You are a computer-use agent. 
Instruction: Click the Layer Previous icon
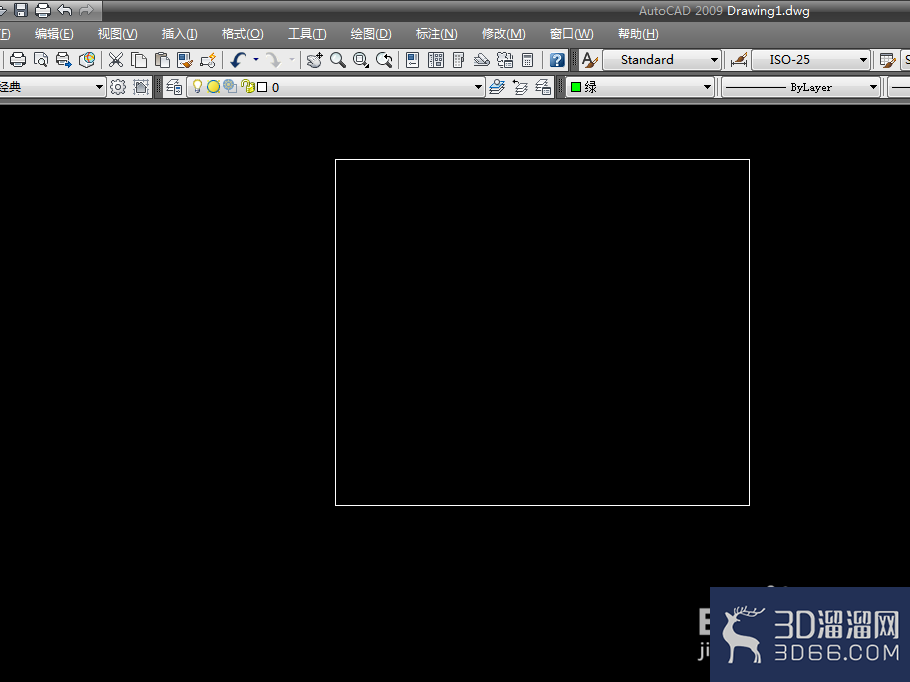521,87
